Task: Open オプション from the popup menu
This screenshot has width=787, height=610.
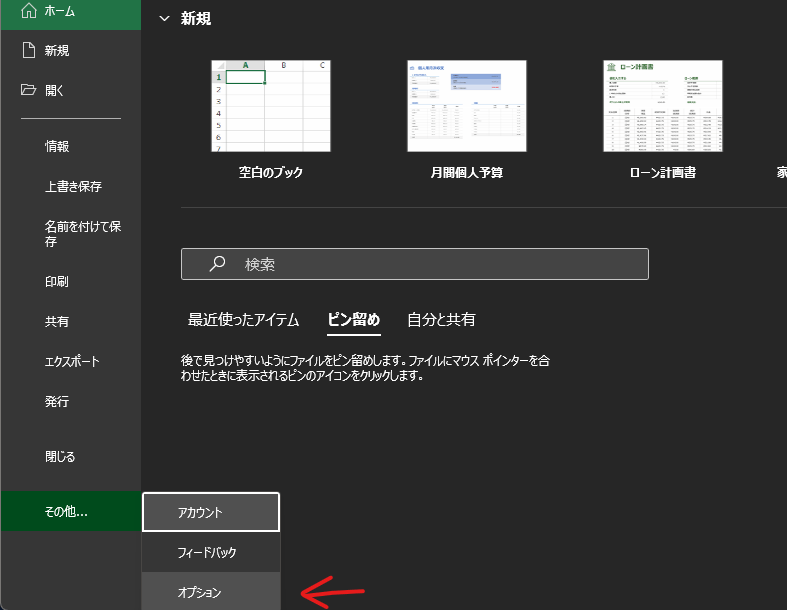Action: click(x=211, y=591)
